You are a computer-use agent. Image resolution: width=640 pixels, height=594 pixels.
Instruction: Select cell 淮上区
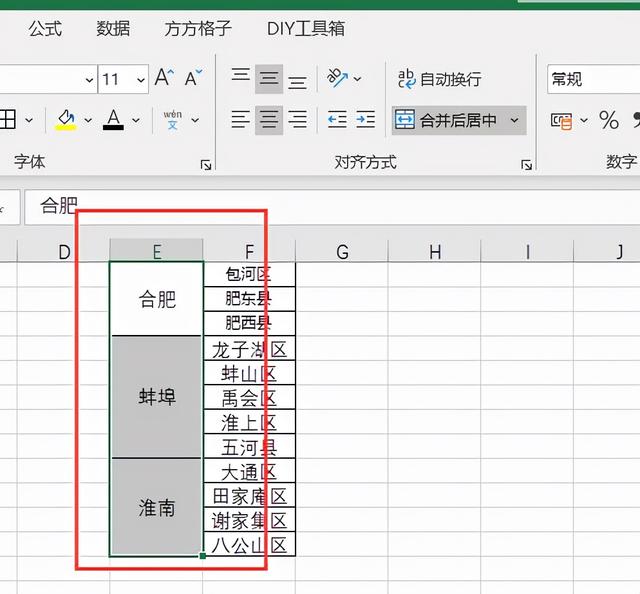pos(249,422)
